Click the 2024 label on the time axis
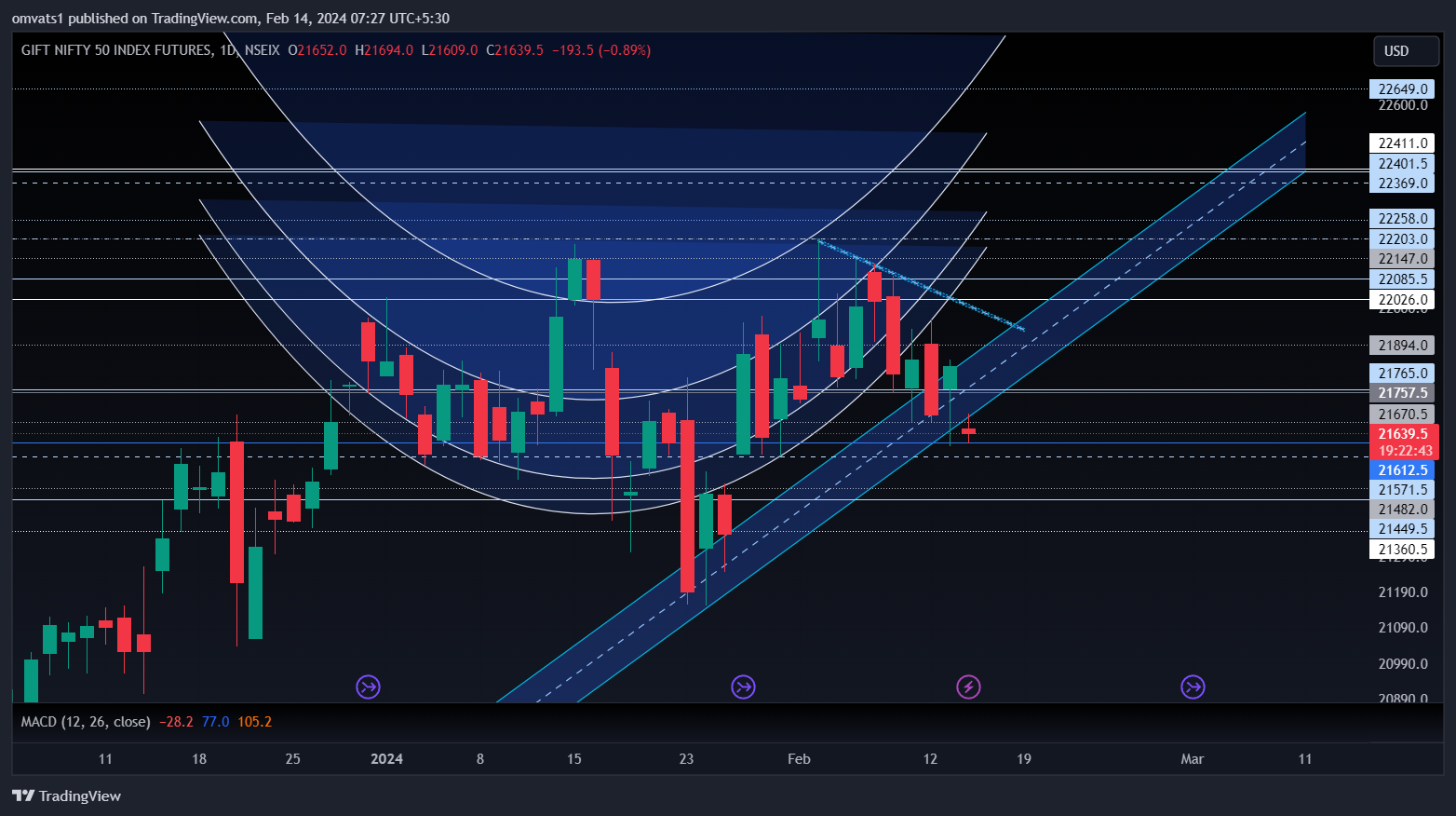This screenshot has height=816, width=1456. [386, 759]
